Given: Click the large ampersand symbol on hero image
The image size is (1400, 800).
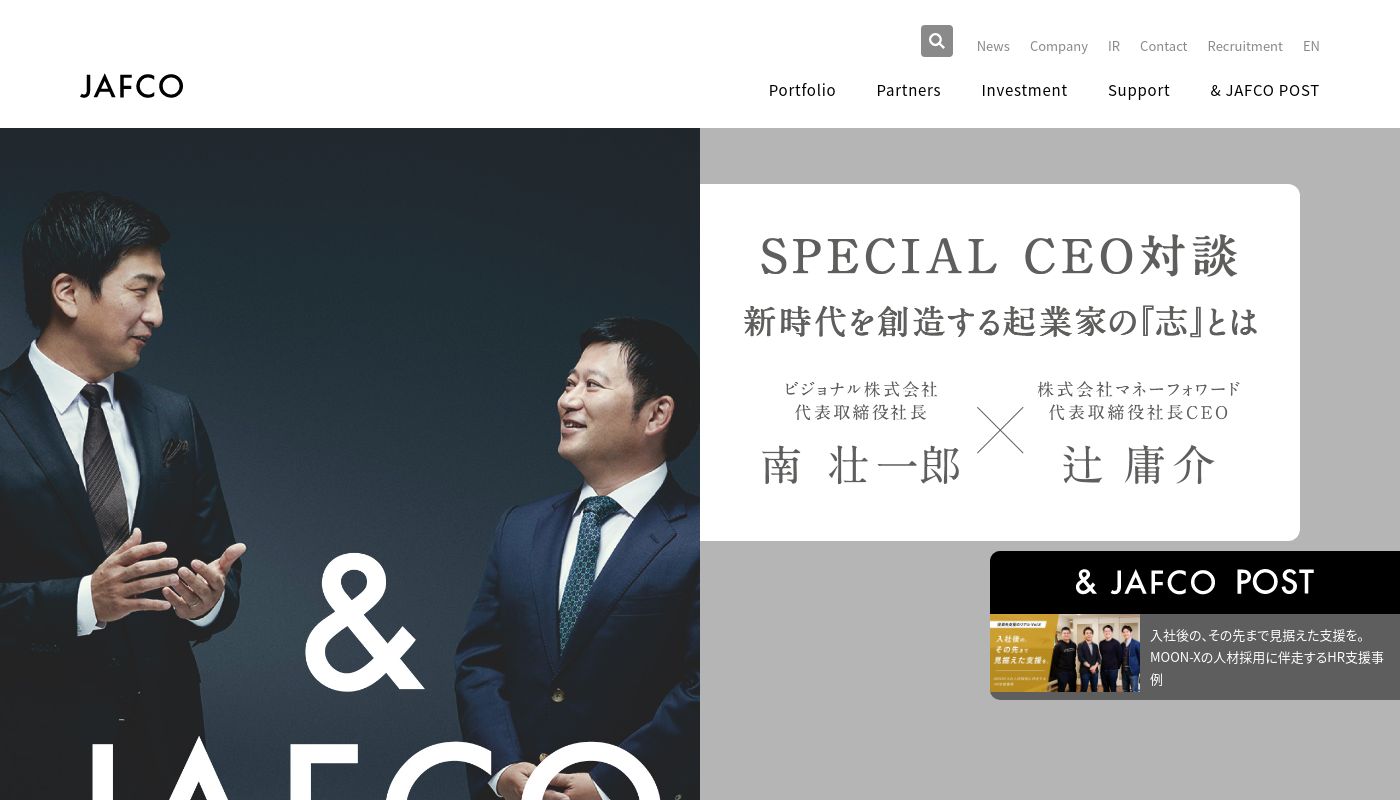Looking at the screenshot, I should pos(364,621).
